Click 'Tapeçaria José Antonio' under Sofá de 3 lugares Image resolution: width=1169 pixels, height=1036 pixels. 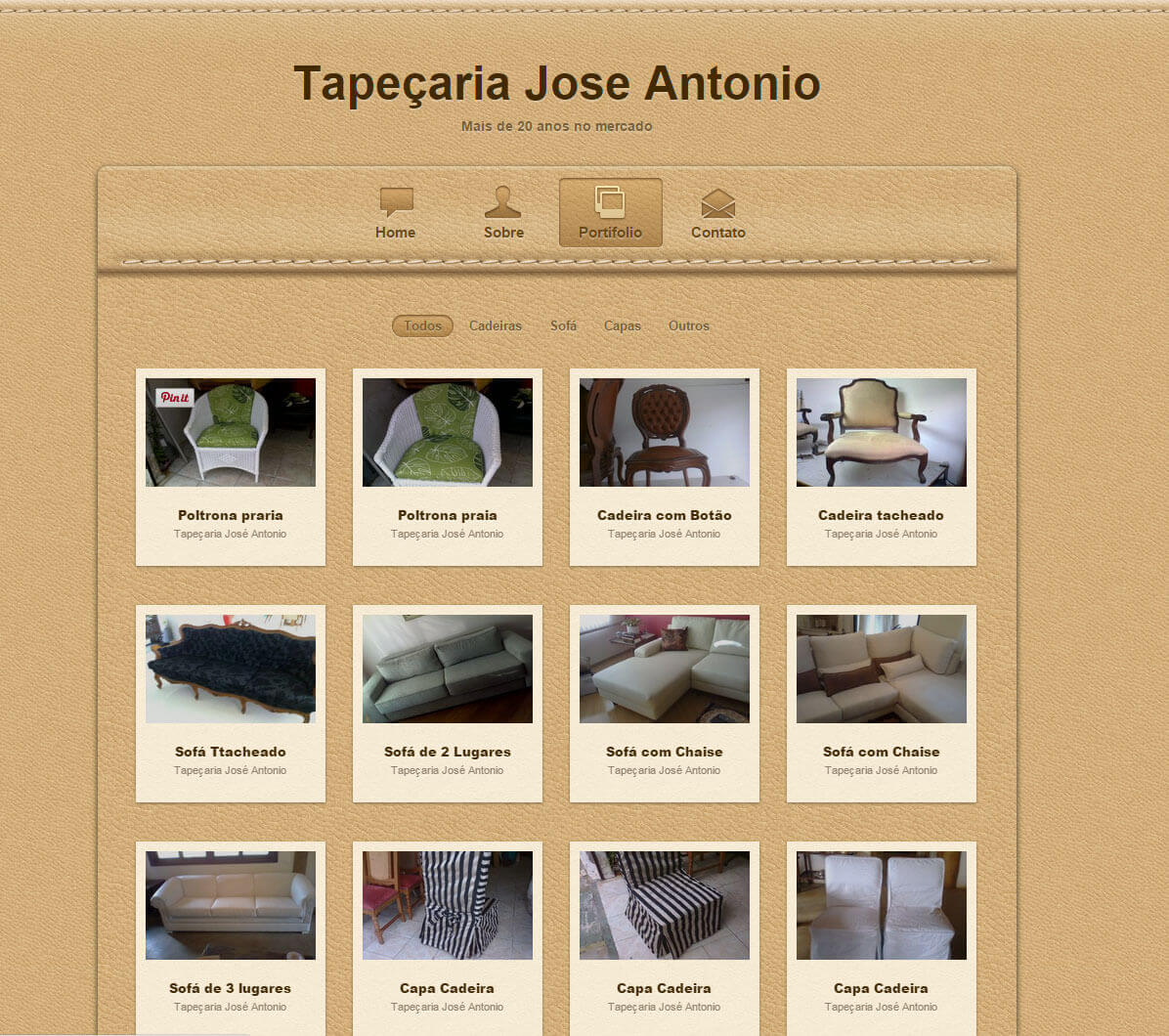[231, 1007]
